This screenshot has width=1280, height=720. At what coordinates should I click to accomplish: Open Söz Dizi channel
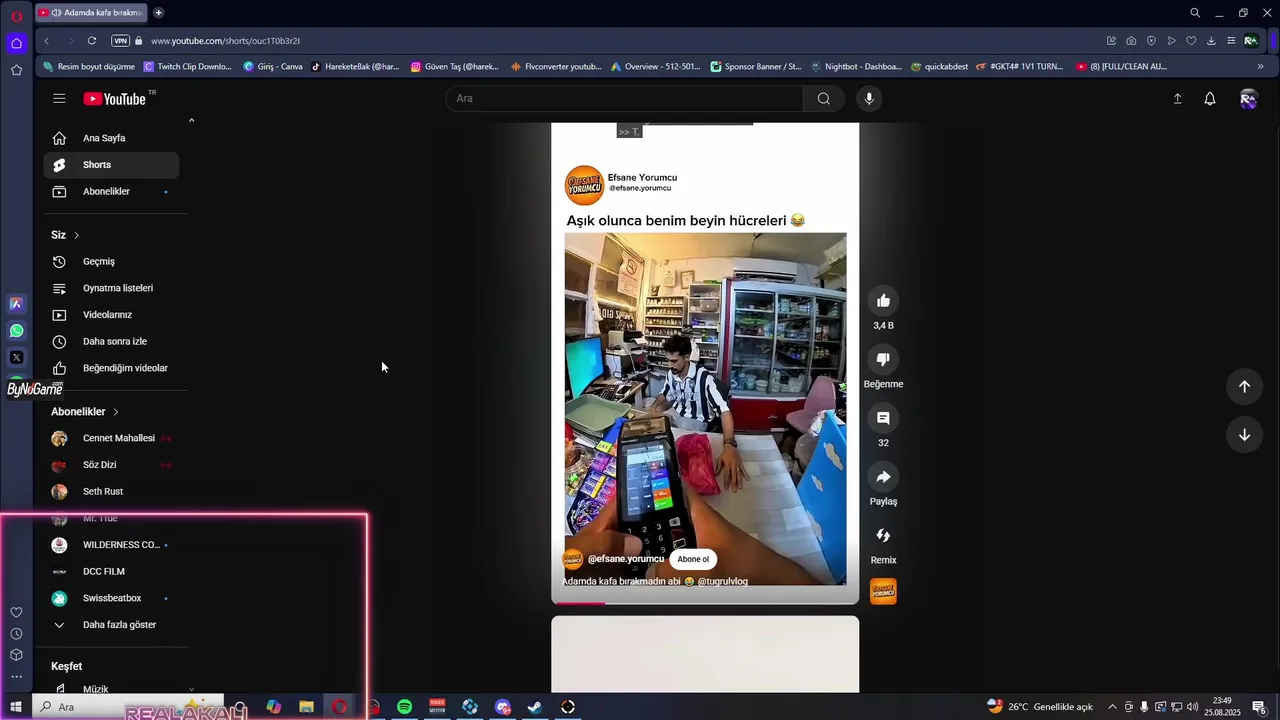pyautogui.click(x=111, y=465)
